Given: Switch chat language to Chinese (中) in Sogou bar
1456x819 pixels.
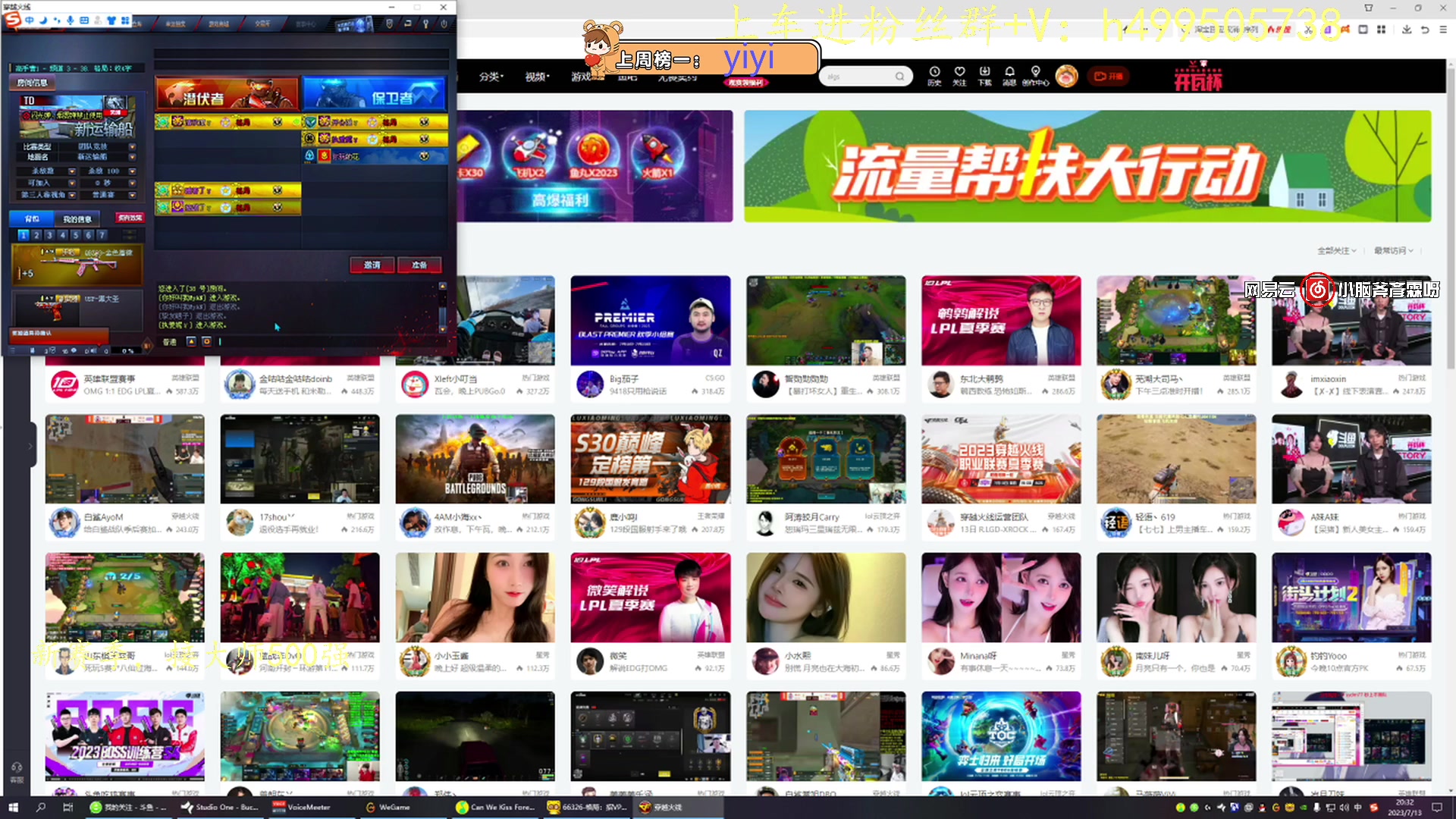Looking at the screenshot, I should tap(29, 20).
